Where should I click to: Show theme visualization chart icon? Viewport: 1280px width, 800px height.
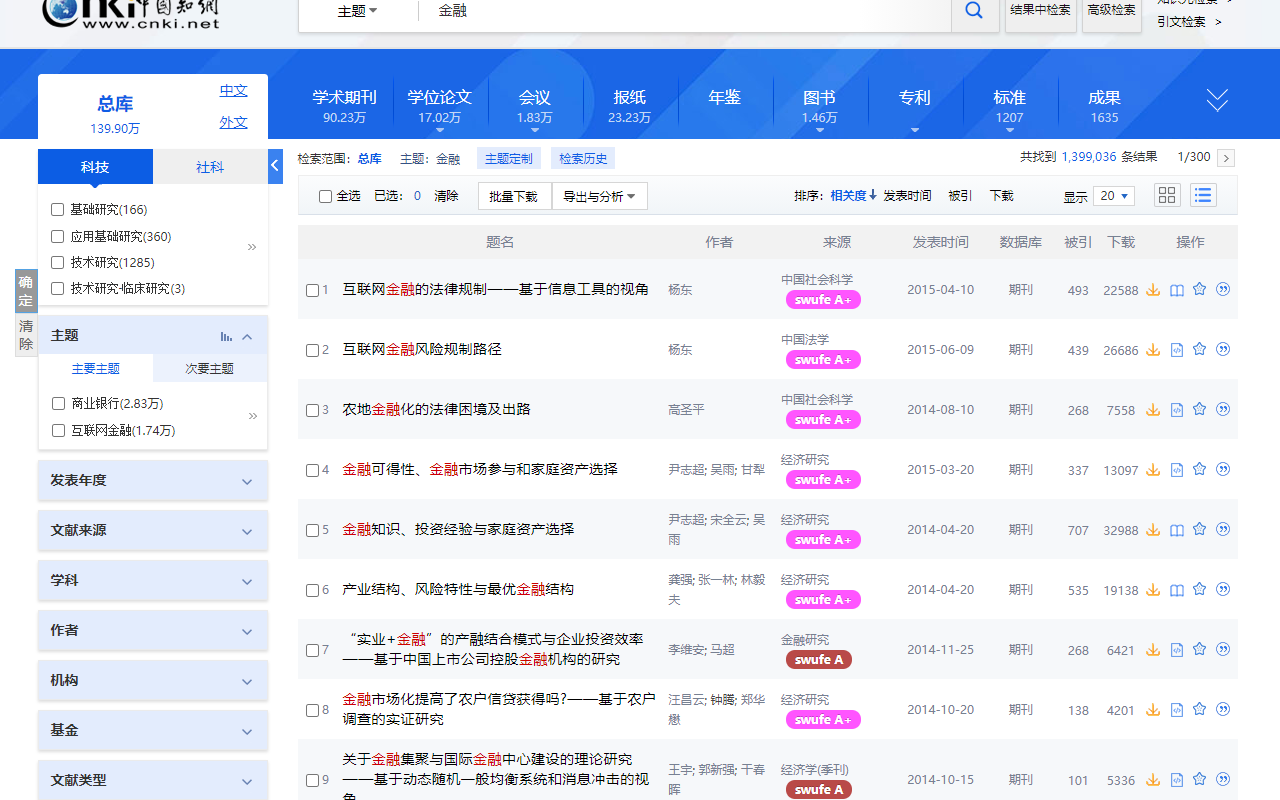click(226, 336)
